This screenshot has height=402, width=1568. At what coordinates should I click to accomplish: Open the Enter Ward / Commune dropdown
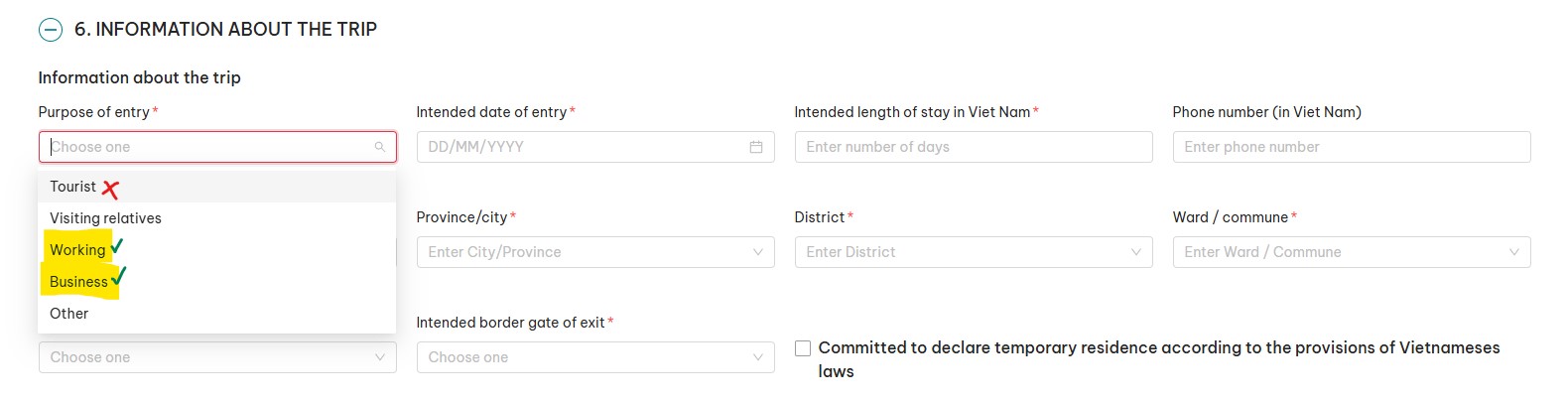point(1340,252)
